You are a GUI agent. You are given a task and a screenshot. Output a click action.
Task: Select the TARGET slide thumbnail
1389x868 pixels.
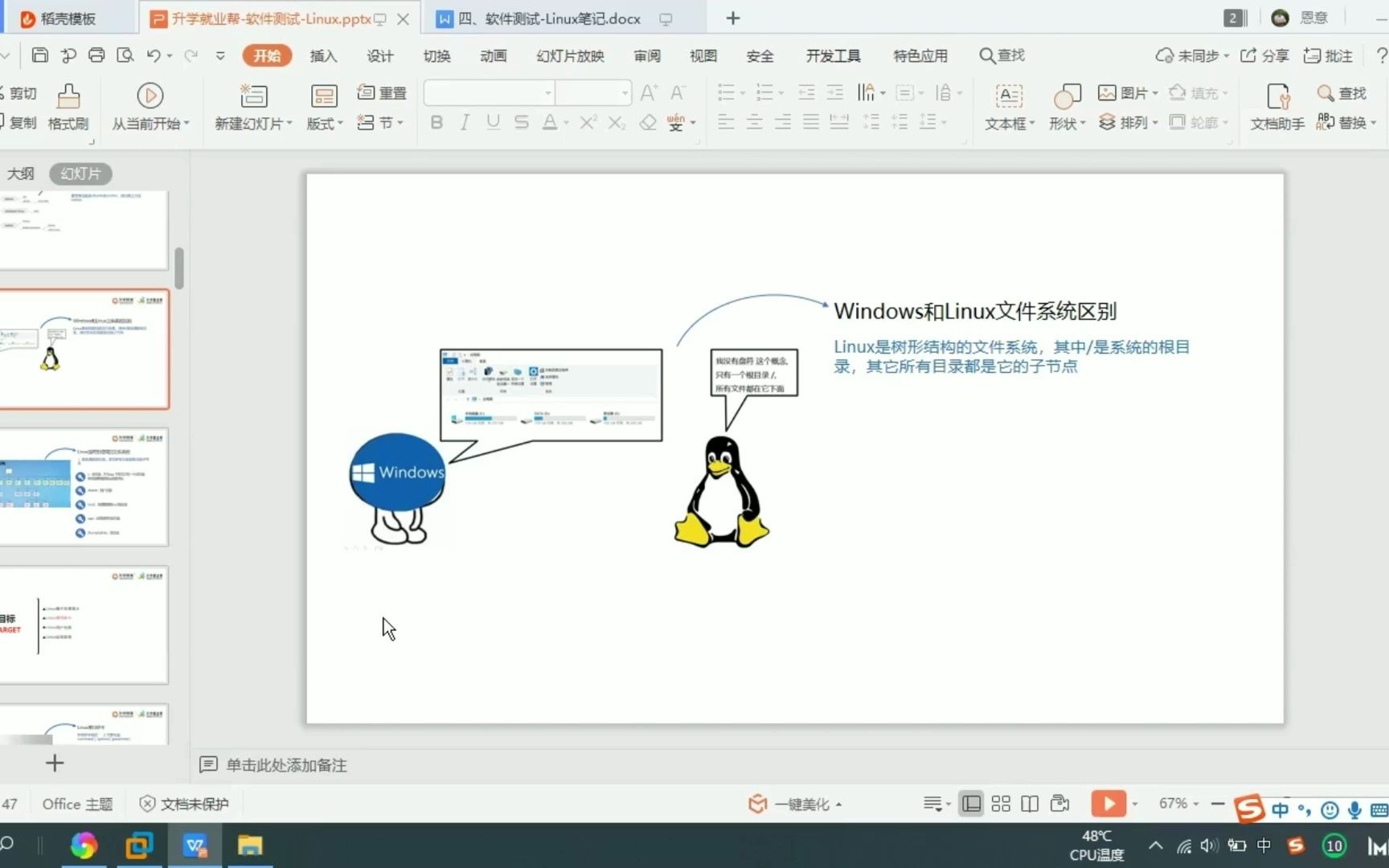coord(84,625)
